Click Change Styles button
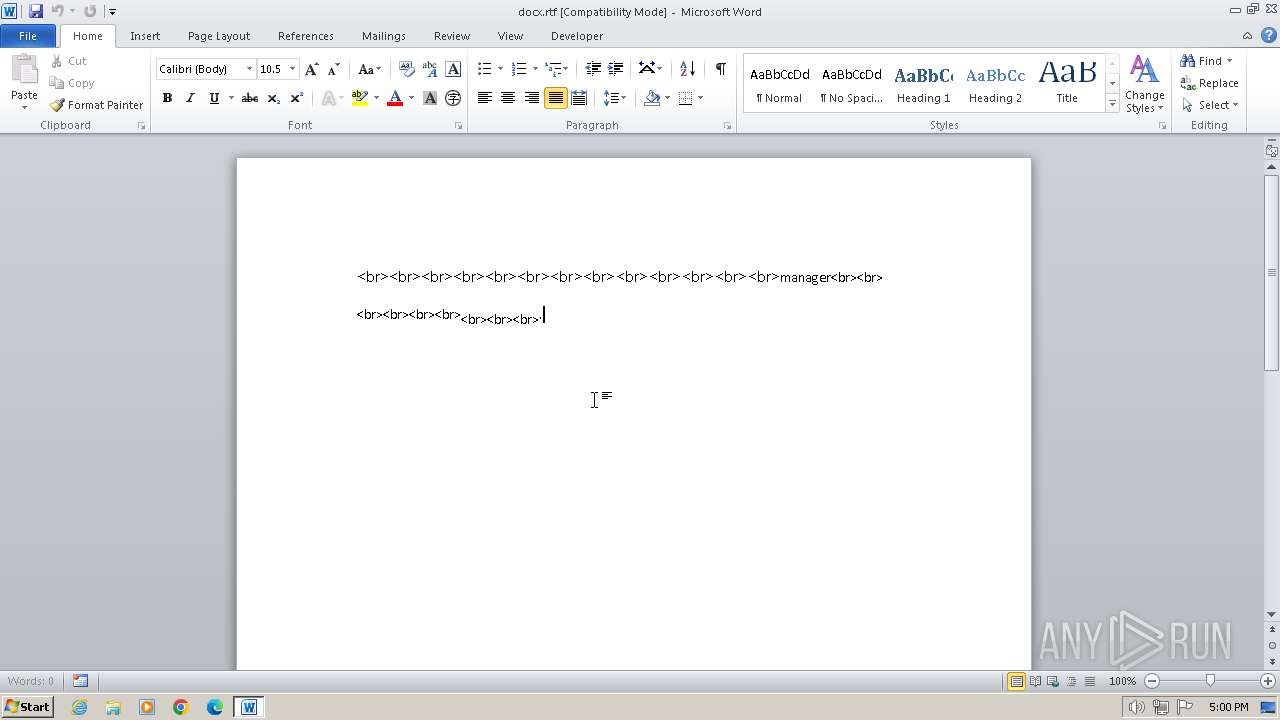Image resolution: width=1280 pixels, height=720 pixels. pyautogui.click(x=1144, y=84)
